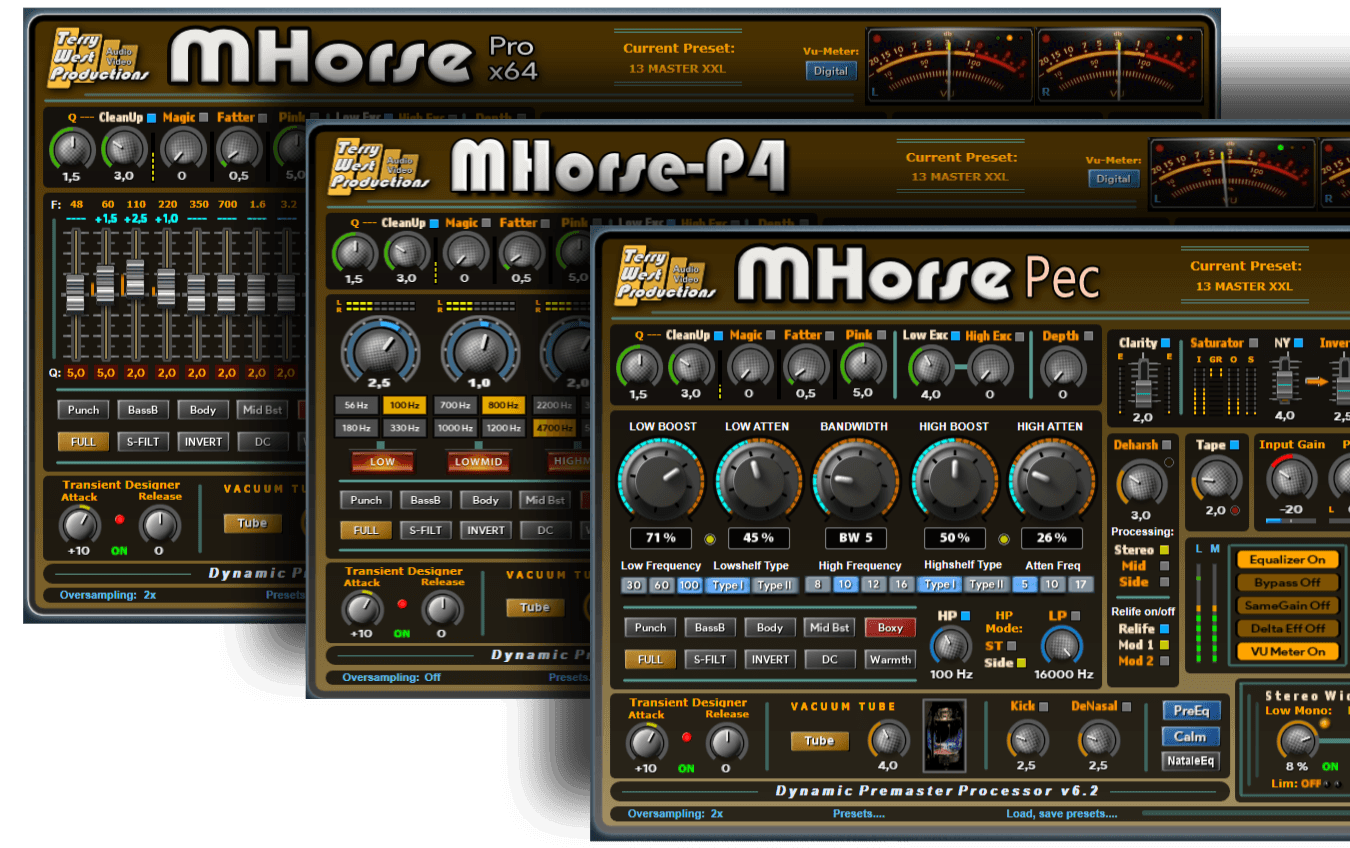The height and width of the screenshot is (848, 1350).
Task: Click the small red indicator beside Tape value 2,0
Action: click(1235, 510)
